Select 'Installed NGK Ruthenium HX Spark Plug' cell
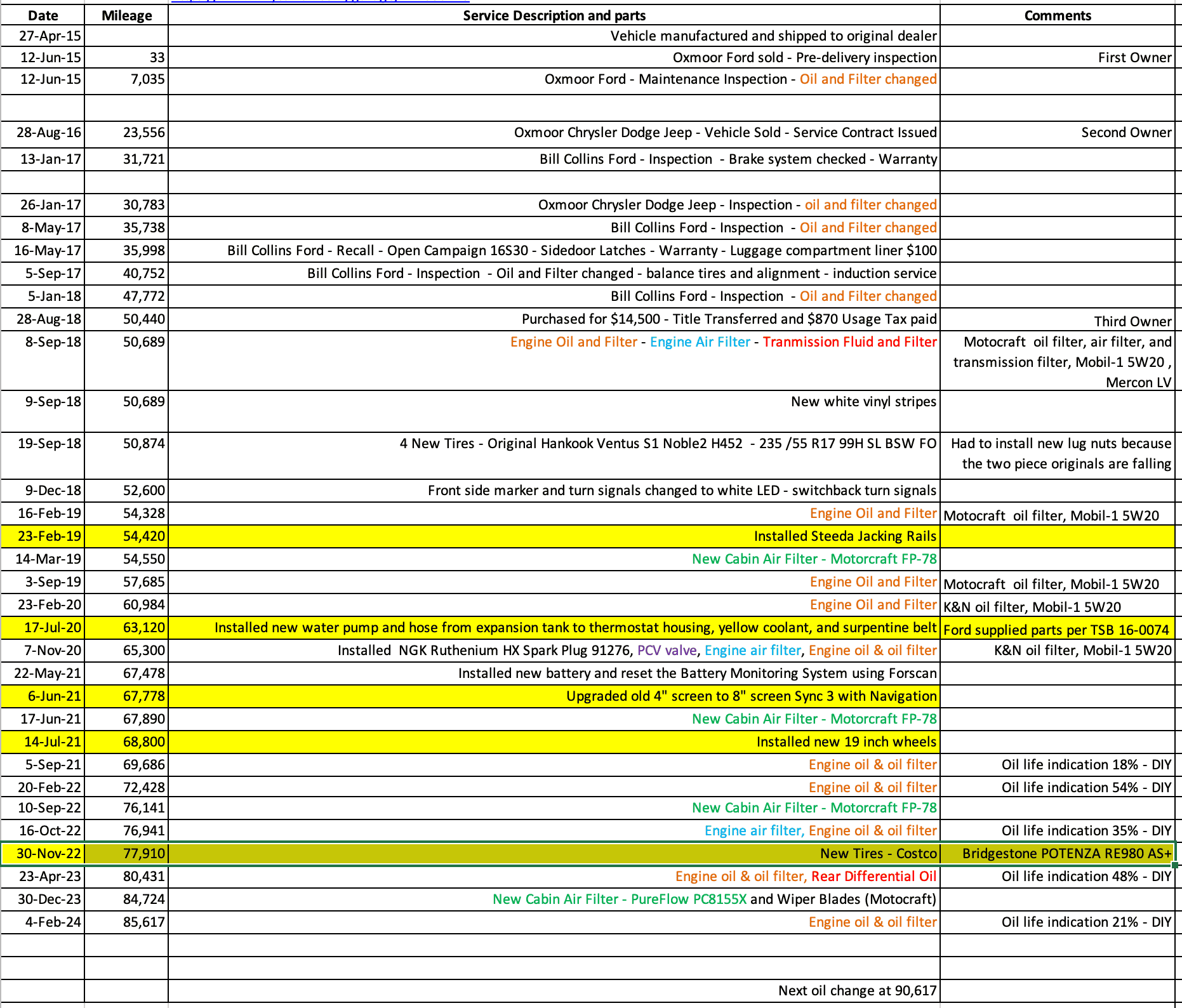This screenshot has width=1182, height=1008. pyautogui.click(x=554, y=651)
